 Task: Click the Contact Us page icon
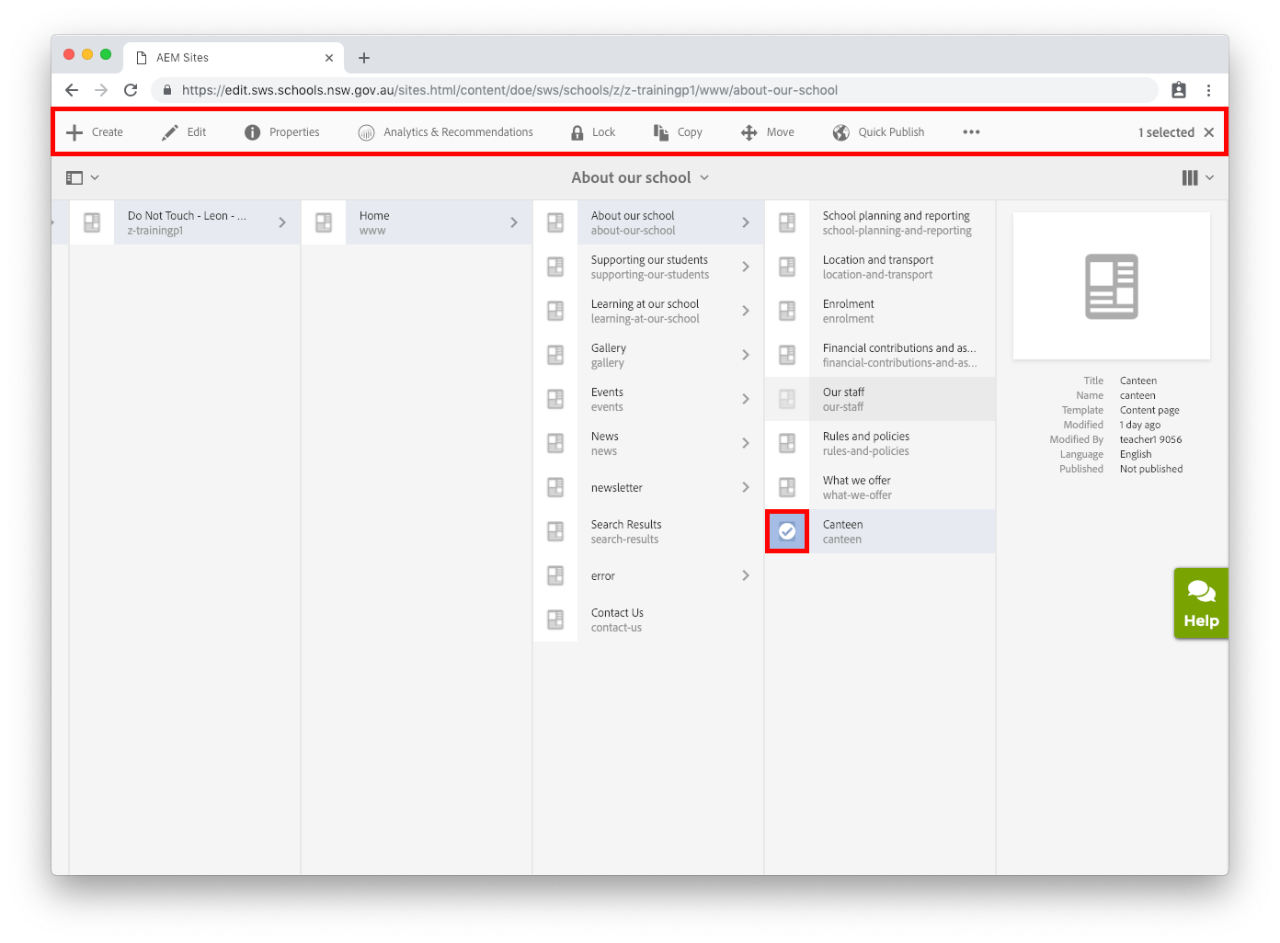click(x=555, y=619)
